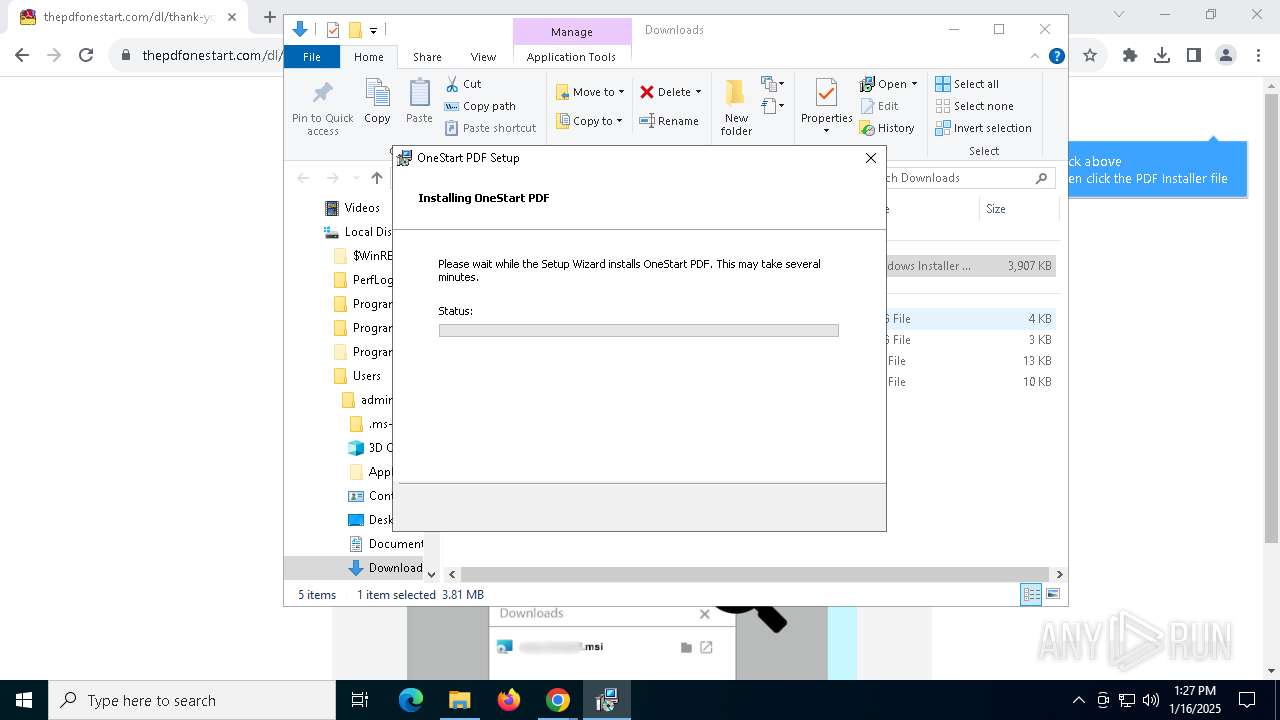Toggle Chrome side panel
The image size is (1280, 720).
point(1194,56)
